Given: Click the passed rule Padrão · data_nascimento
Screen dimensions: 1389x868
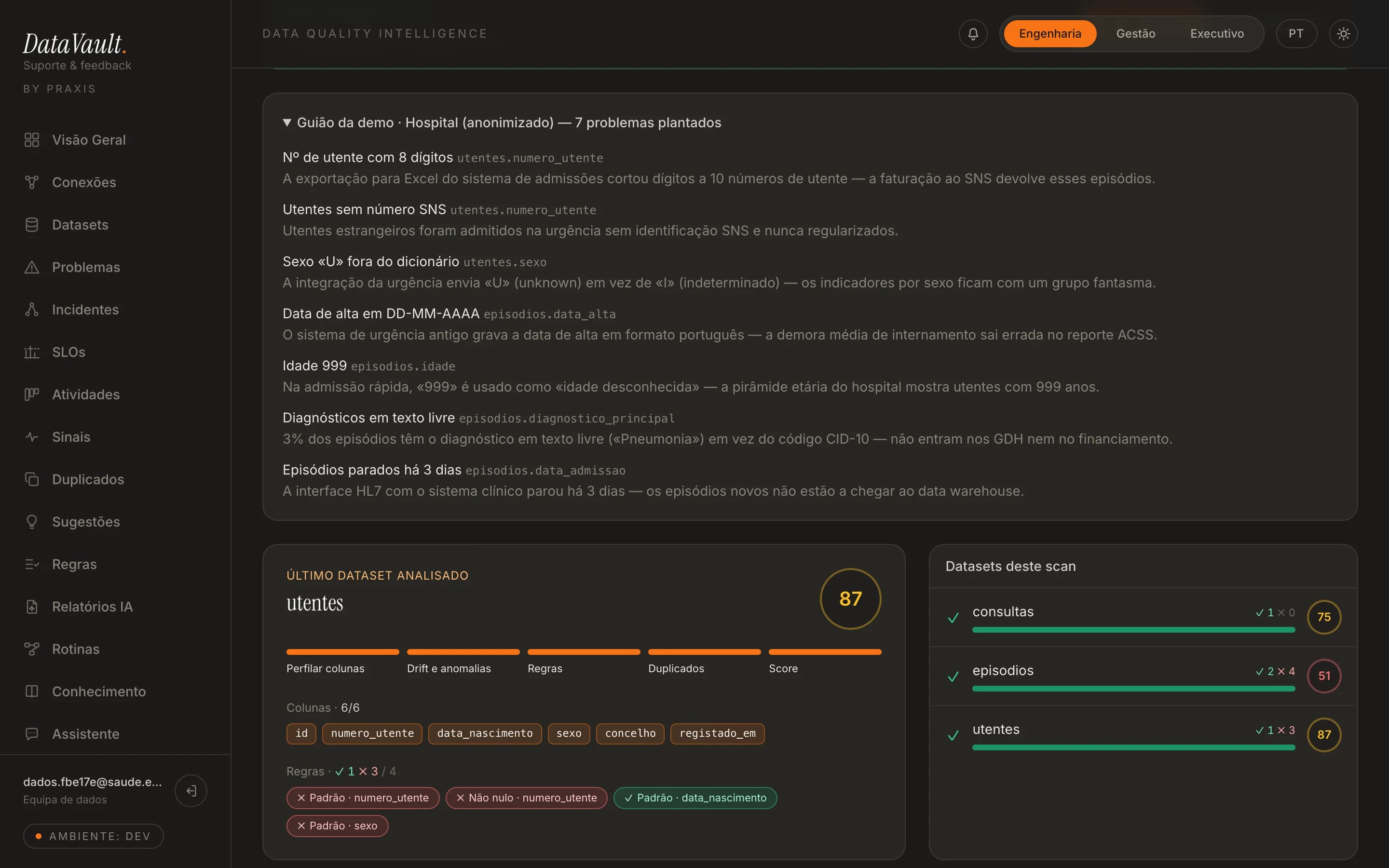Looking at the screenshot, I should tap(695, 798).
